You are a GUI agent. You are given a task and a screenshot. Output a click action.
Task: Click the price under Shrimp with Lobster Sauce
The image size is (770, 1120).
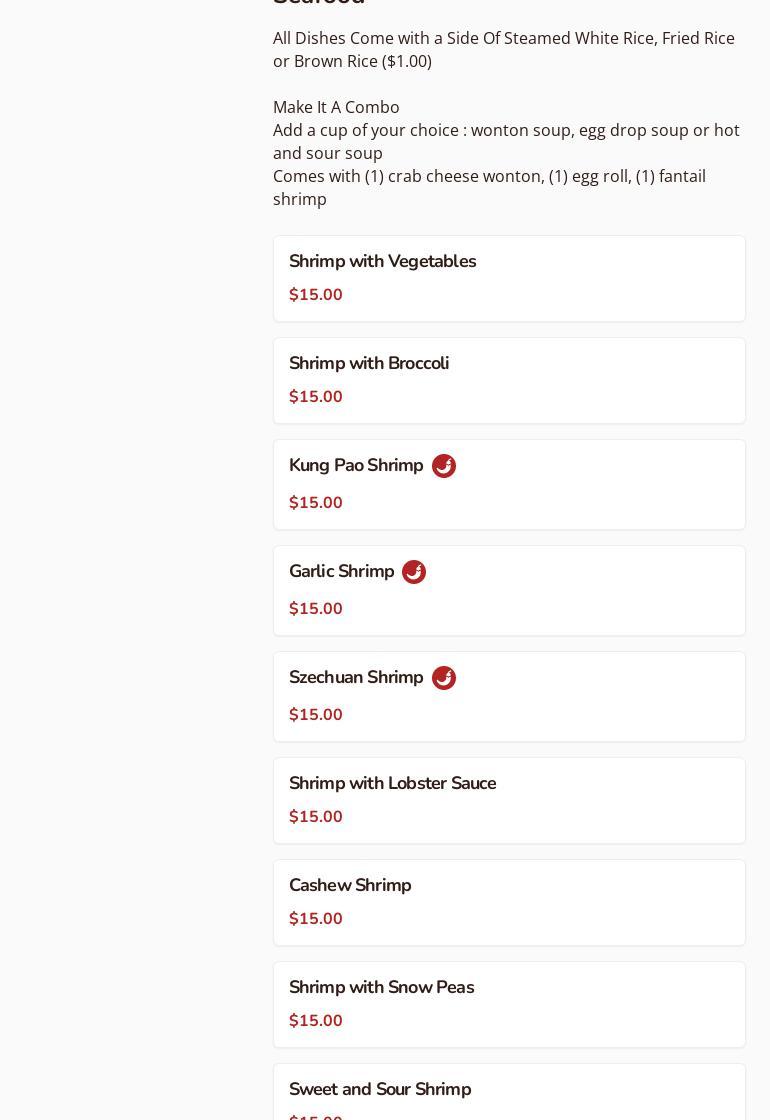pyautogui.click(x=316, y=817)
